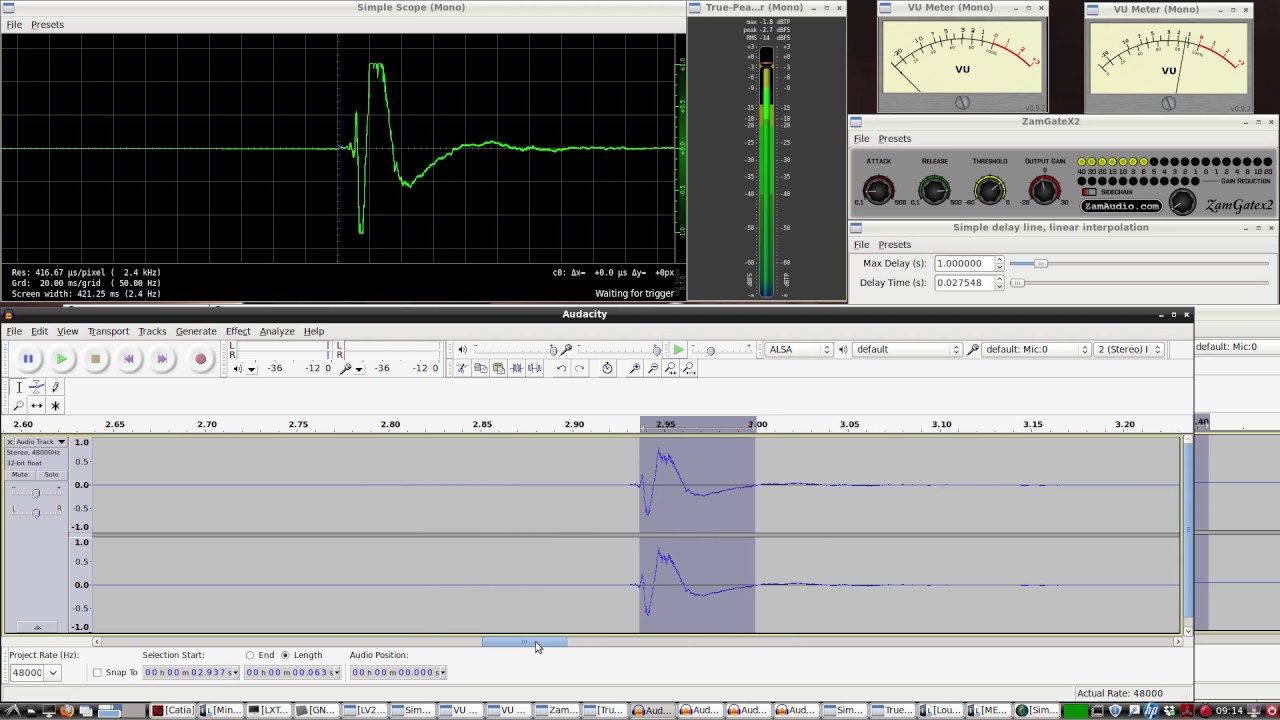The image size is (1280, 720).
Task: Choose the End radio button
Action: tap(250, 655)
